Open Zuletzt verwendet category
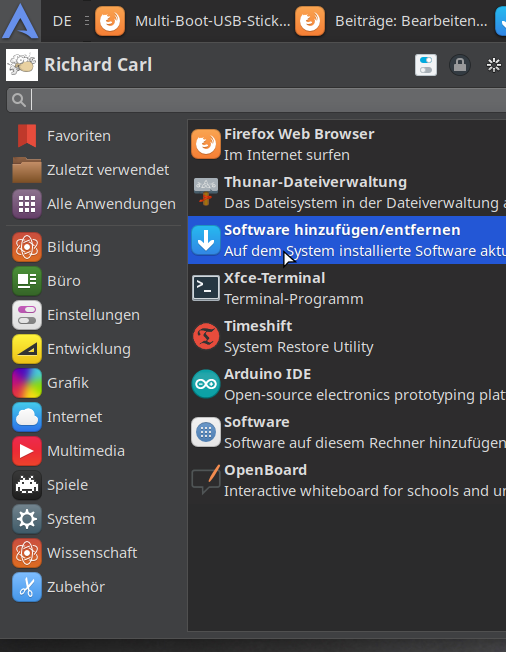This screenshot has height=652, width=506. tap(94, 170)
